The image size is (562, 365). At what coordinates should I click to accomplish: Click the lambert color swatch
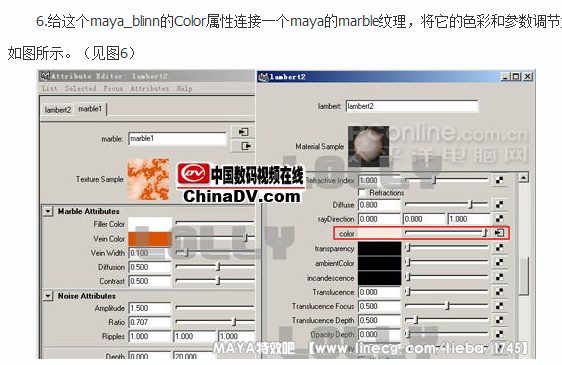tap(379, 233)
